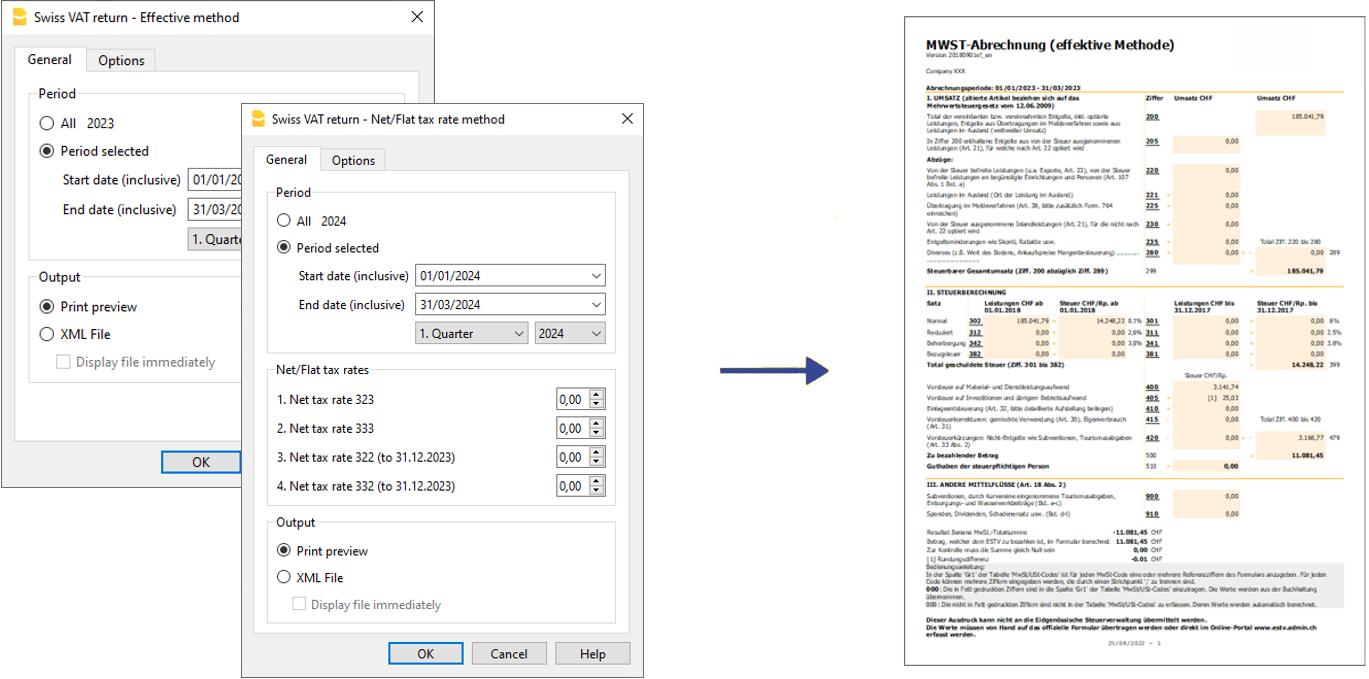Expand the End date 31/03/2024 dropdown

click(597, 305)
